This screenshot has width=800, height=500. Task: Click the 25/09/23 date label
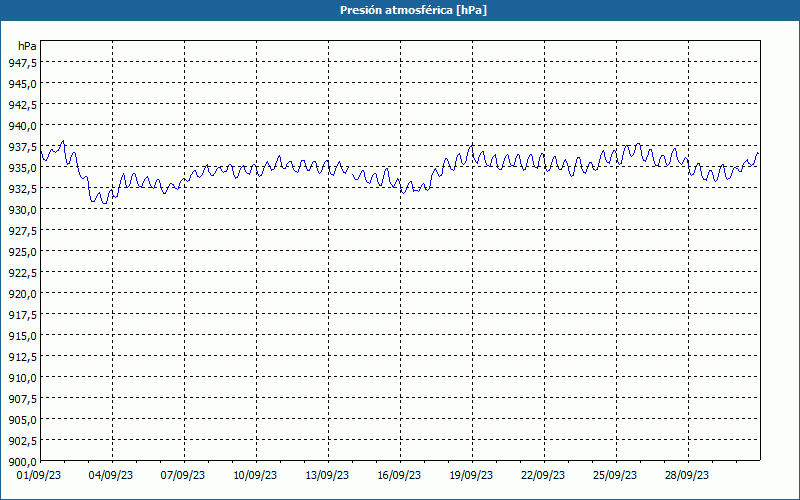(x=615, y=475)
